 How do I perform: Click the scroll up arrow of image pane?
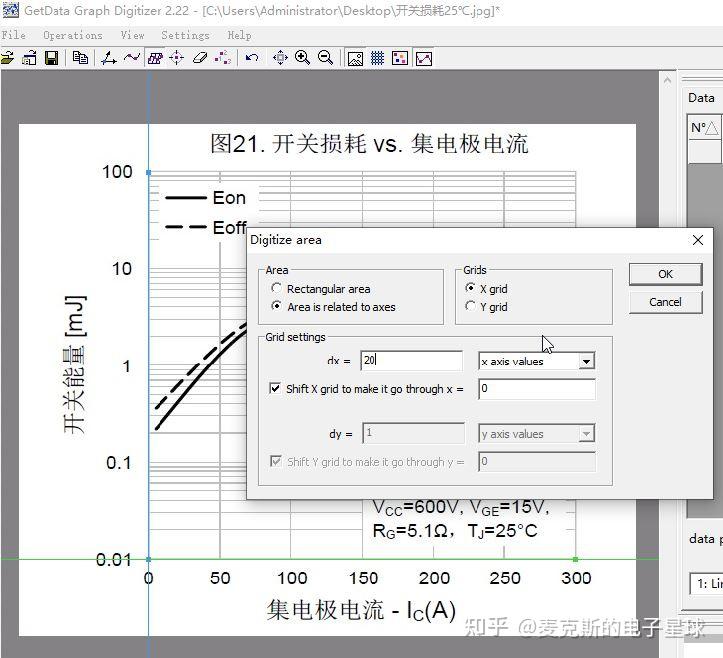point(667,81)
